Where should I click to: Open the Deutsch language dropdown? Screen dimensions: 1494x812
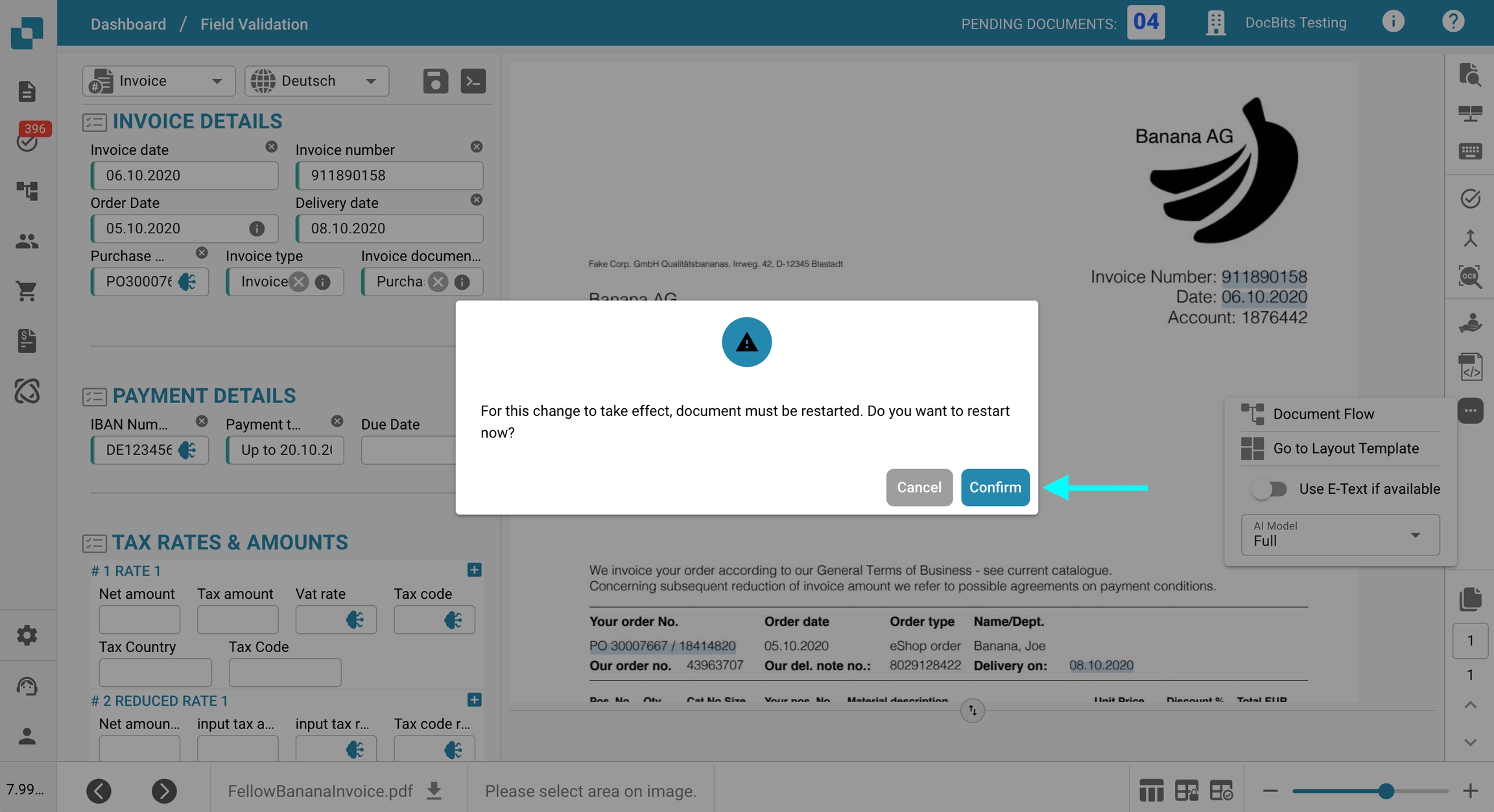click(x=316, y=81)
